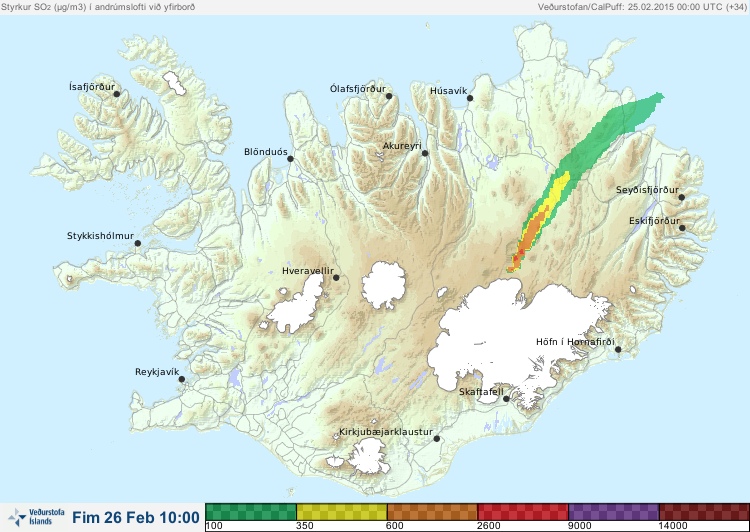Click the Akureyri station dot
750x532 pixels.
click(425, 153)
